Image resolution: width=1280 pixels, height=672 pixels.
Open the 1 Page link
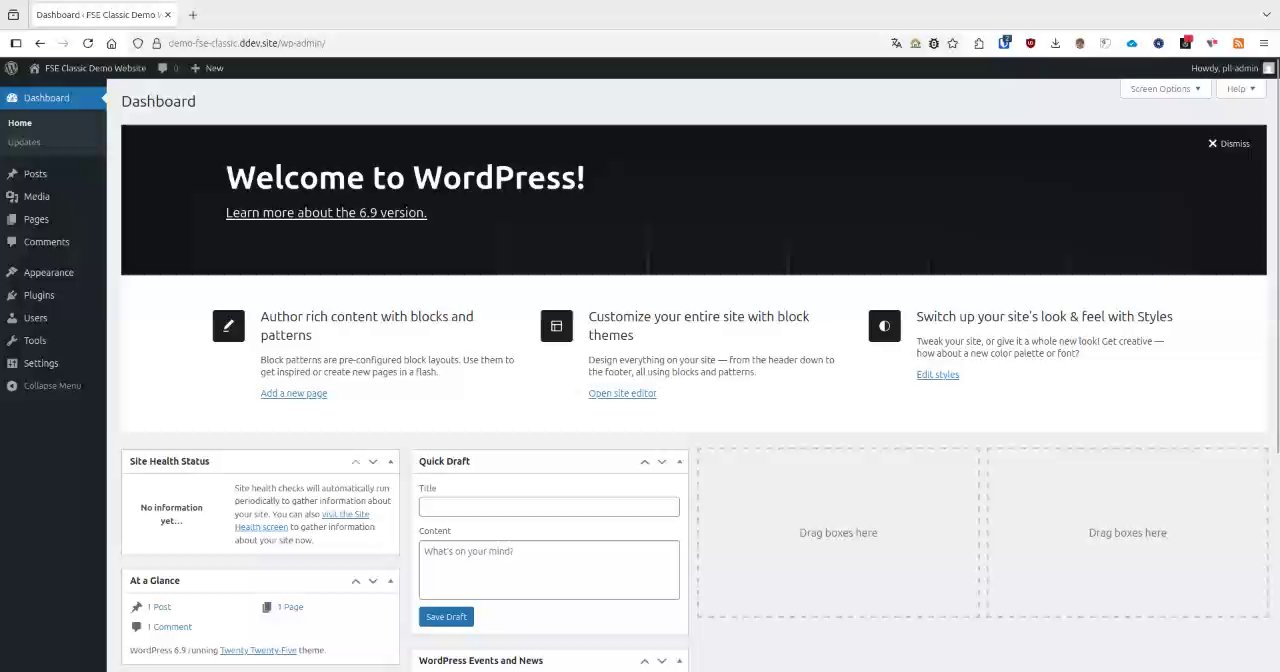click(290, 607)
